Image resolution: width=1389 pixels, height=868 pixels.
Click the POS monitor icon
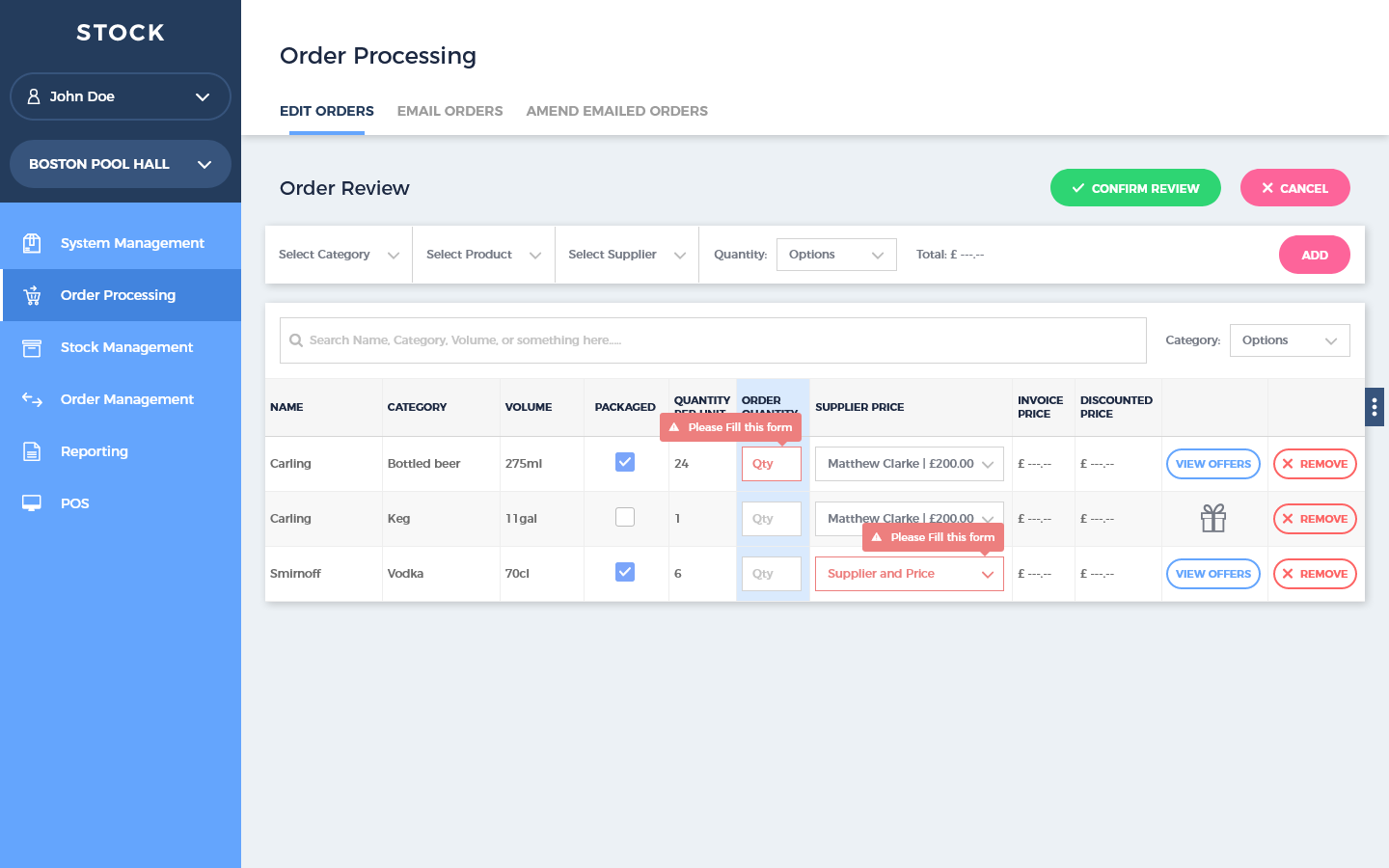(32, 503)
